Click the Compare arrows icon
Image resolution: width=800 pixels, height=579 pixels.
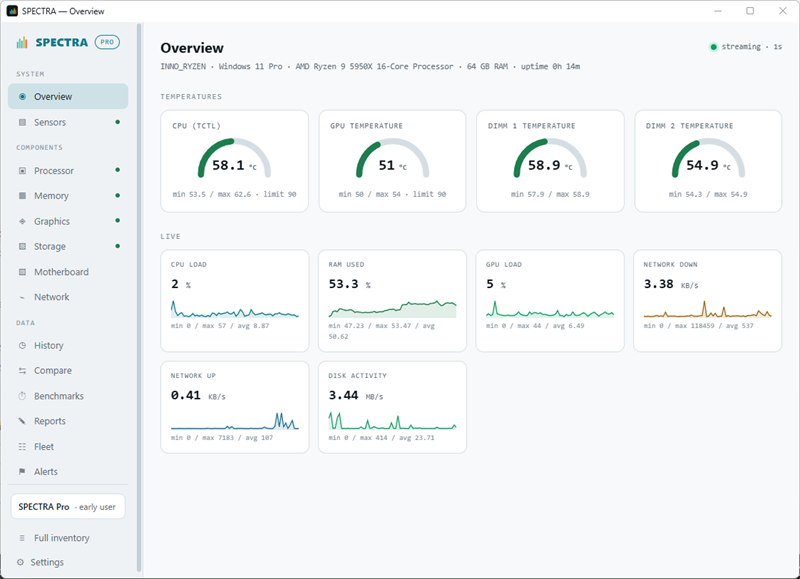tap(22, 371)
